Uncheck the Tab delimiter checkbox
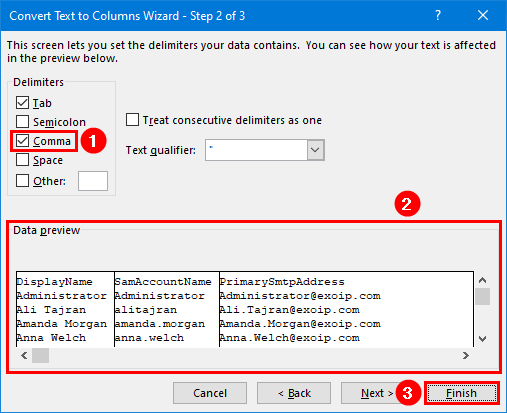 (22, 103)
